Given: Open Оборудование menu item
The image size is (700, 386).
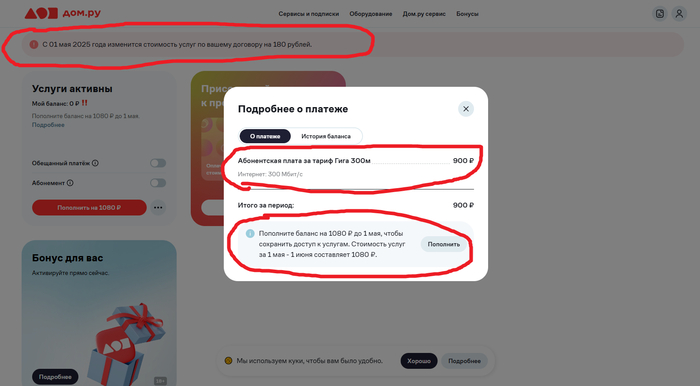Looking at the screenshot, I should (x=371, y=14).
